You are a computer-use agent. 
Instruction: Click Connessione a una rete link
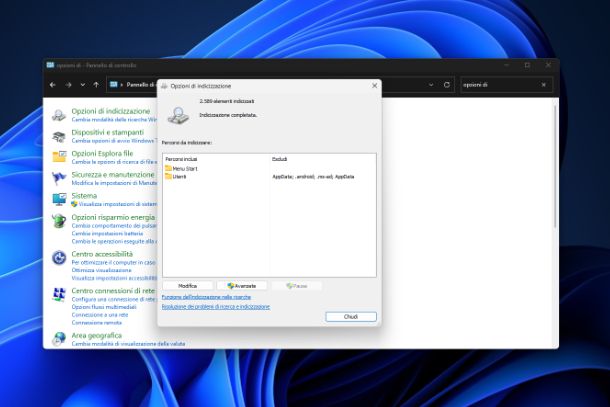coord(100,315)
